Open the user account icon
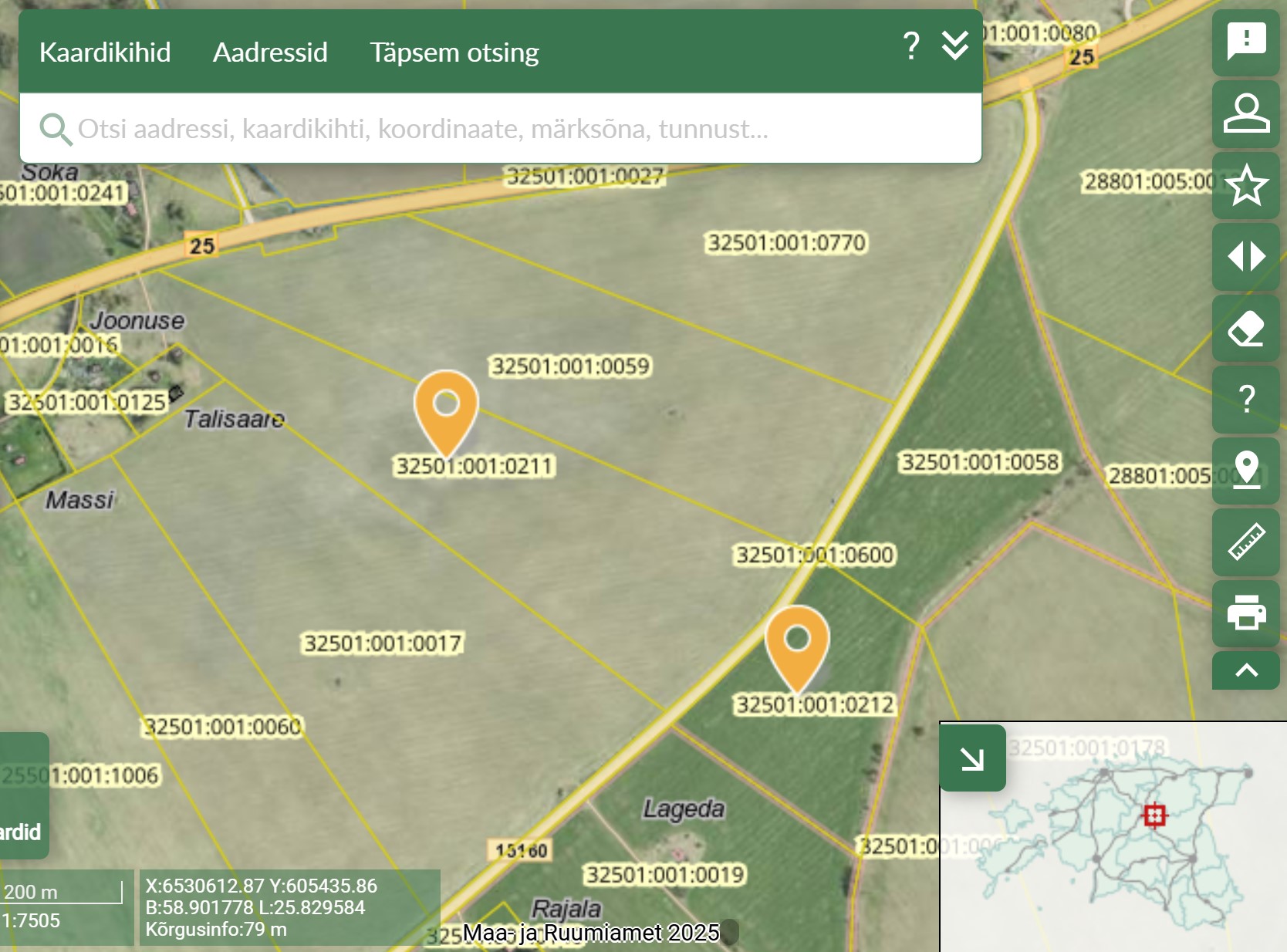The image size is (1287, 952). coord(1245,113)
